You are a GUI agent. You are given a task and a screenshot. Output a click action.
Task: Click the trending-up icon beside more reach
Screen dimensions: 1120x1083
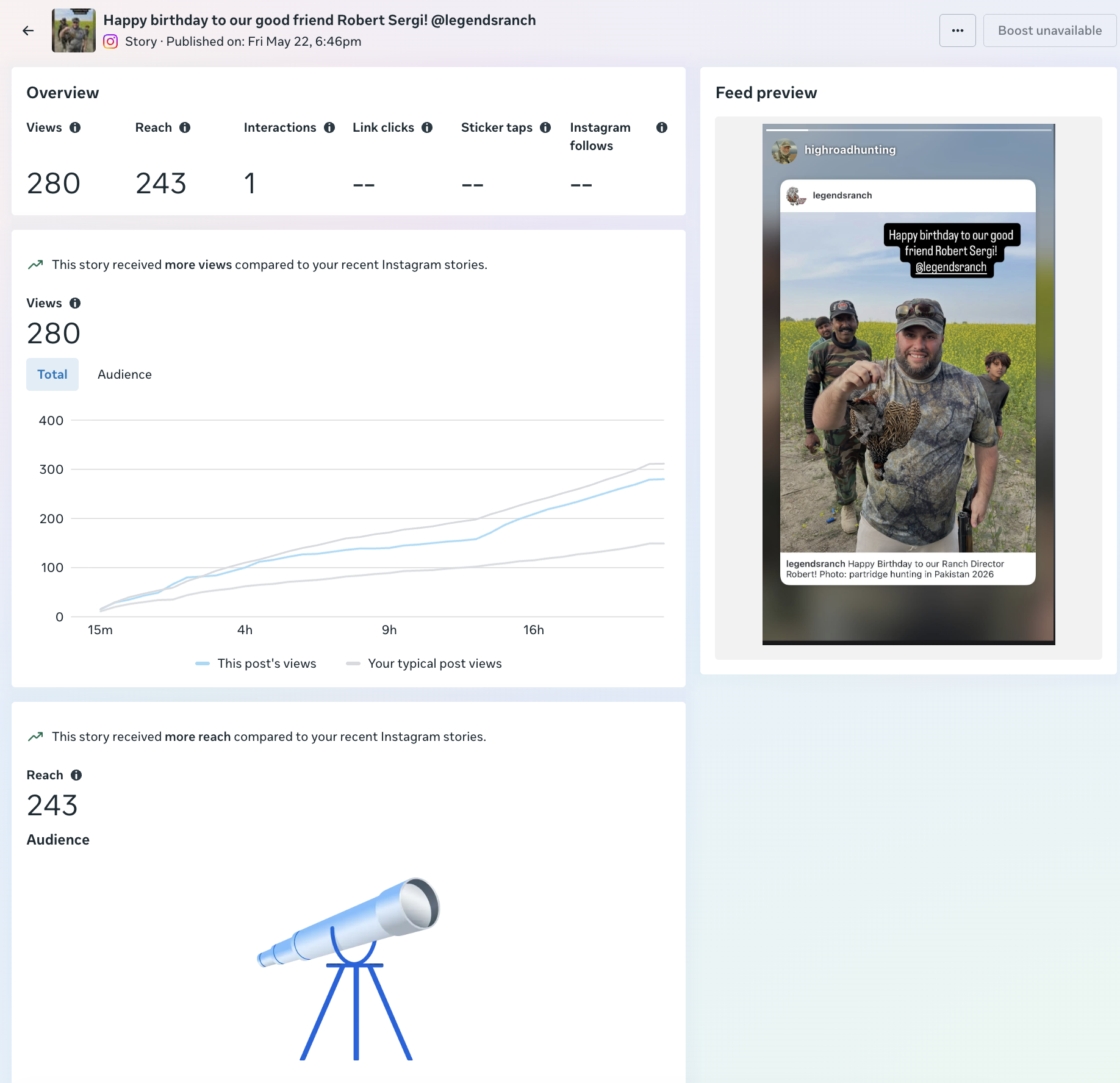point(35,737)
